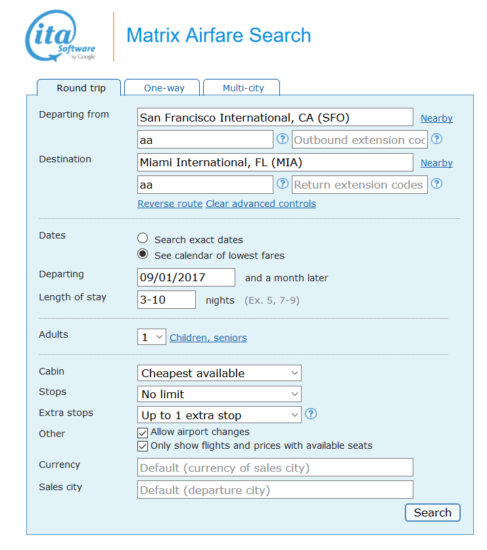Viewport: 487px width, 550px height.
Task: Uncheck Allow airport changes
Action: (x=142, y=433)
